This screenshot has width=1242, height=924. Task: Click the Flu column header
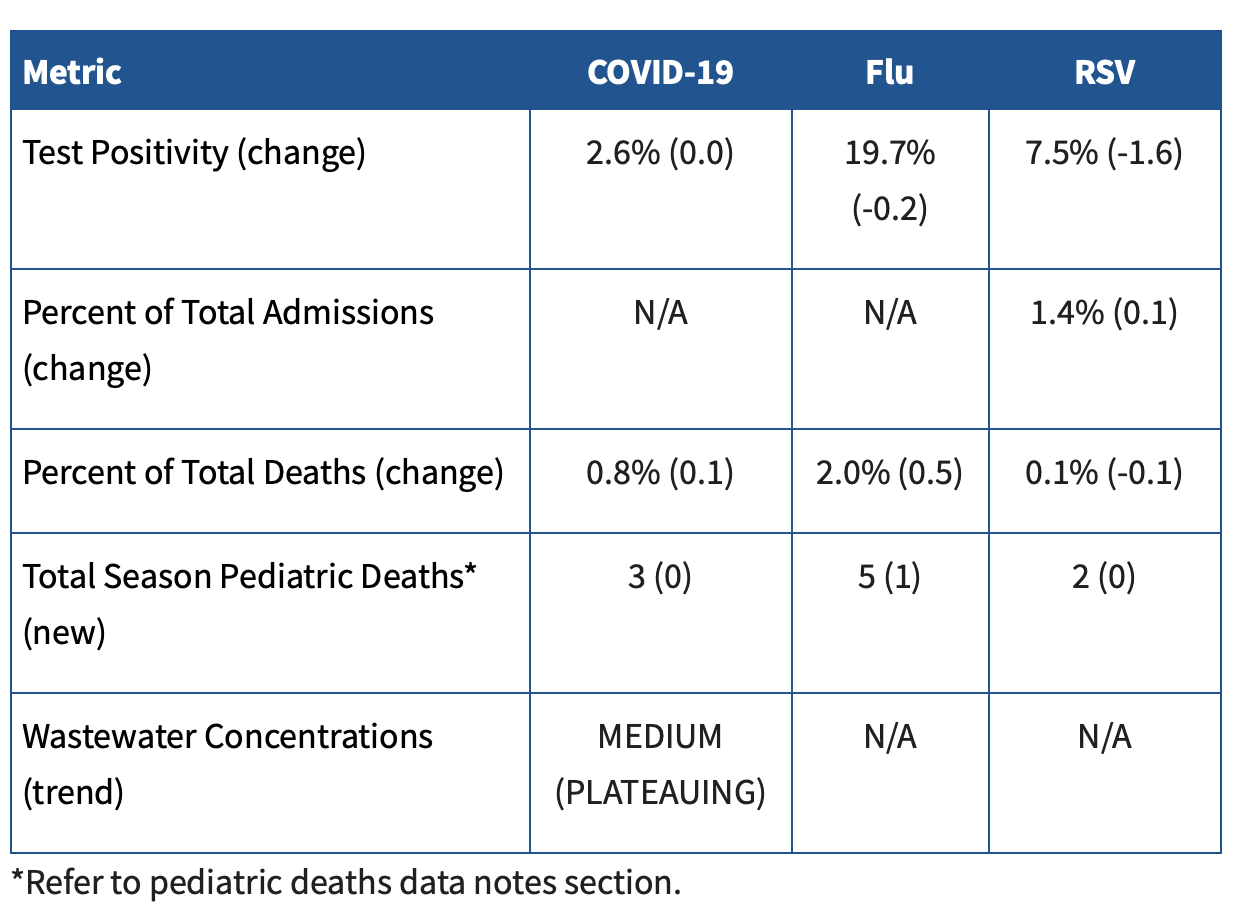[890, 72]
